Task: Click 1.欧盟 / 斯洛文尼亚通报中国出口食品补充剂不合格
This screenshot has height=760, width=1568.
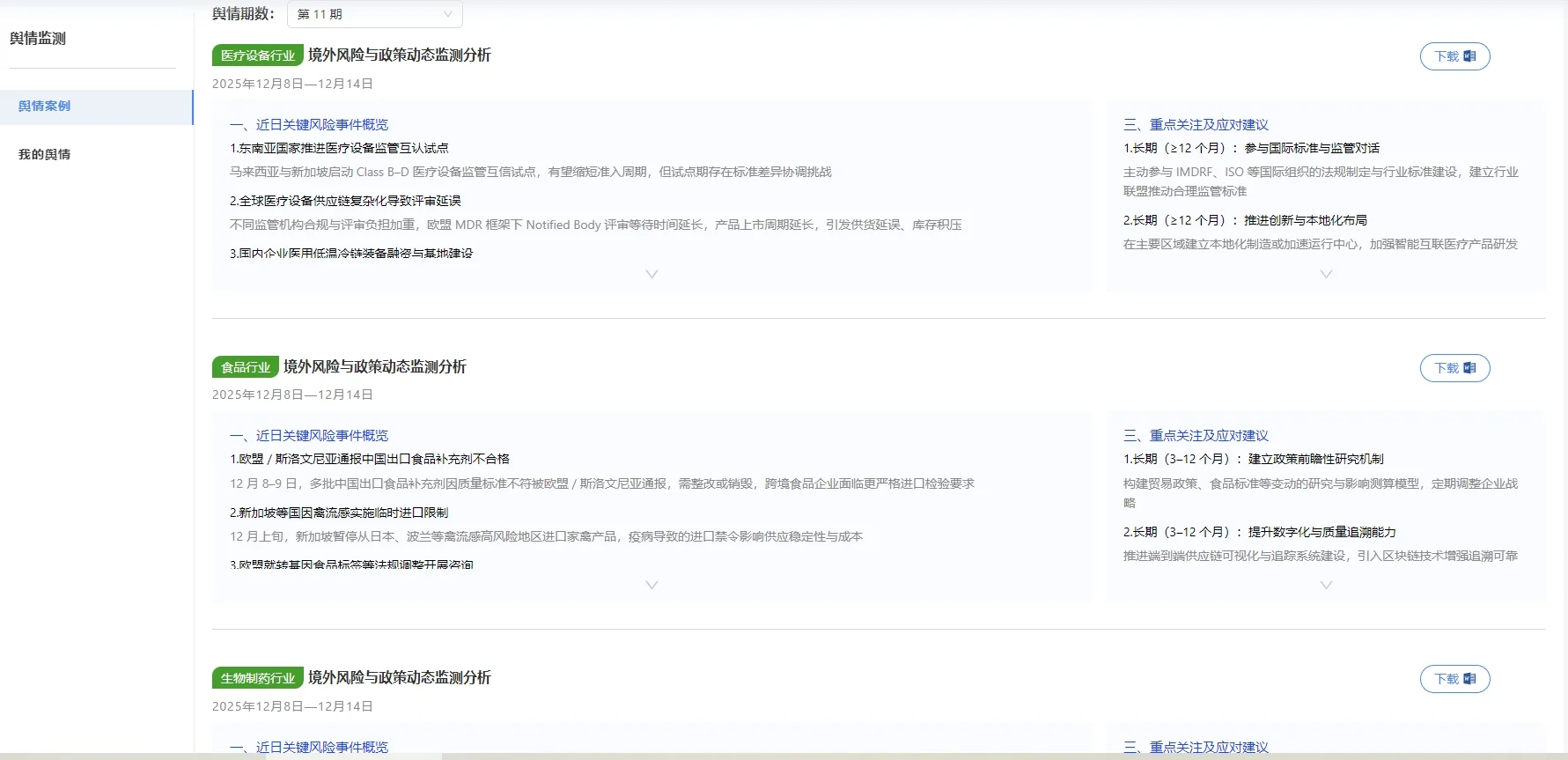Action: tap(370, 459)
